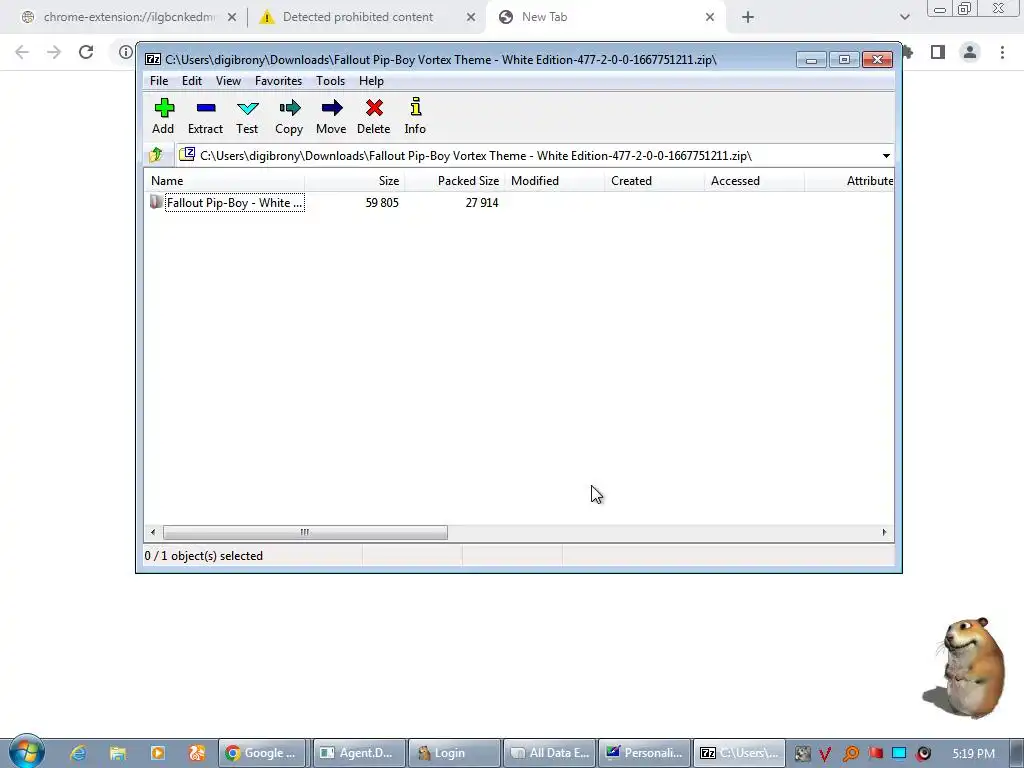
Task: Click the scrollbar left arrow
Action: 153,532
